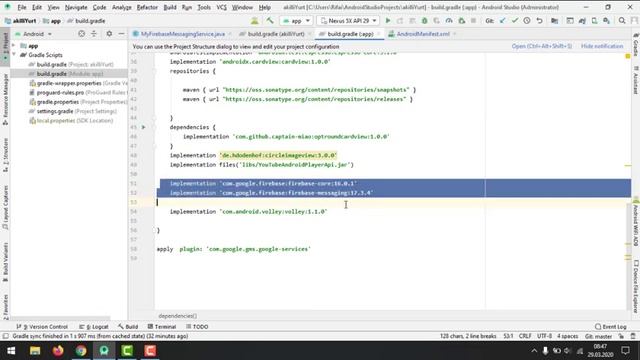Show Git history clock icon
The image size is (640, 360).
(527, 21)
